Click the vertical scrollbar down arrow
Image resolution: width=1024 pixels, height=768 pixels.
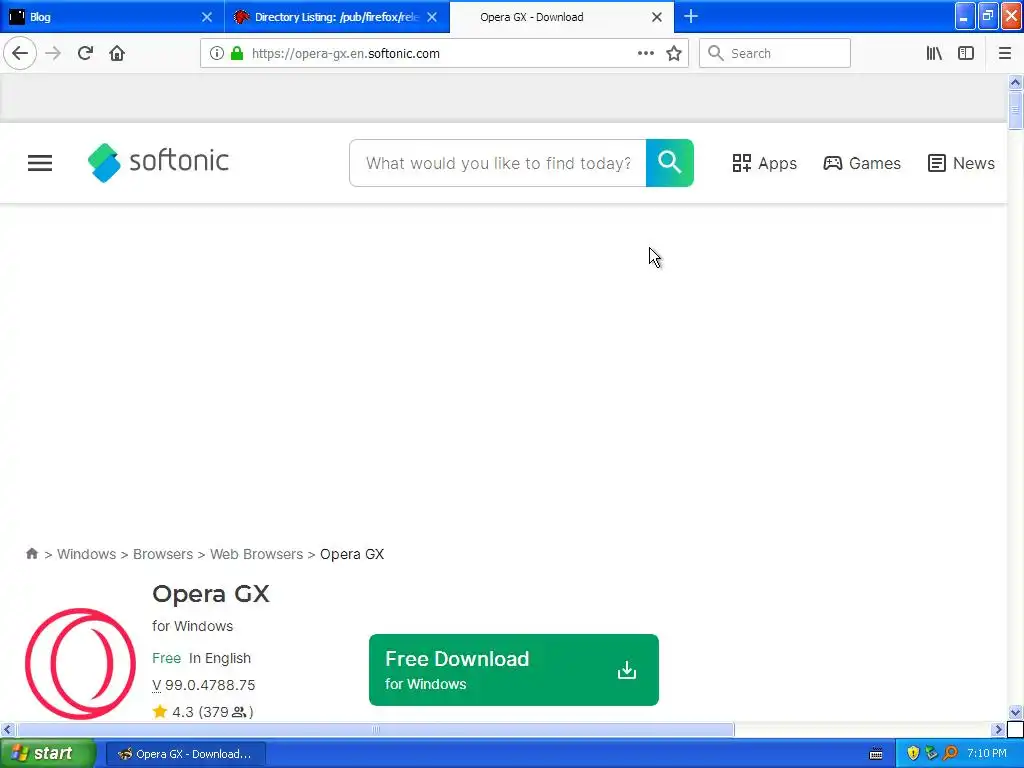click(x=1015, y=712)
